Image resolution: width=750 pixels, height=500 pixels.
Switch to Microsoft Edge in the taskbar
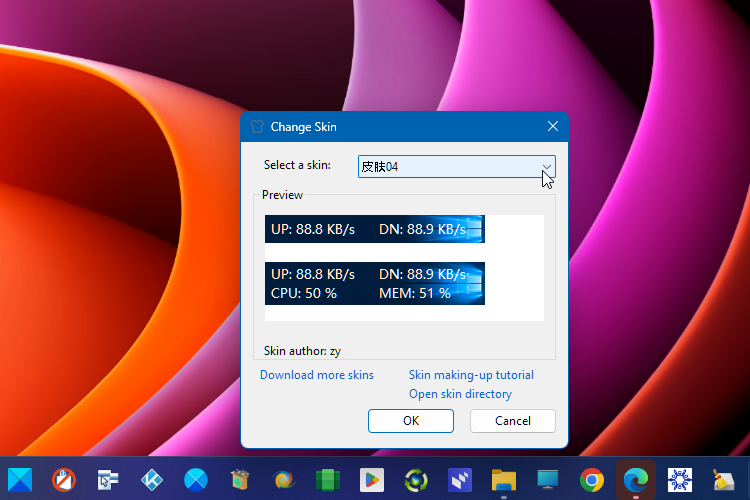pos(636,479)
